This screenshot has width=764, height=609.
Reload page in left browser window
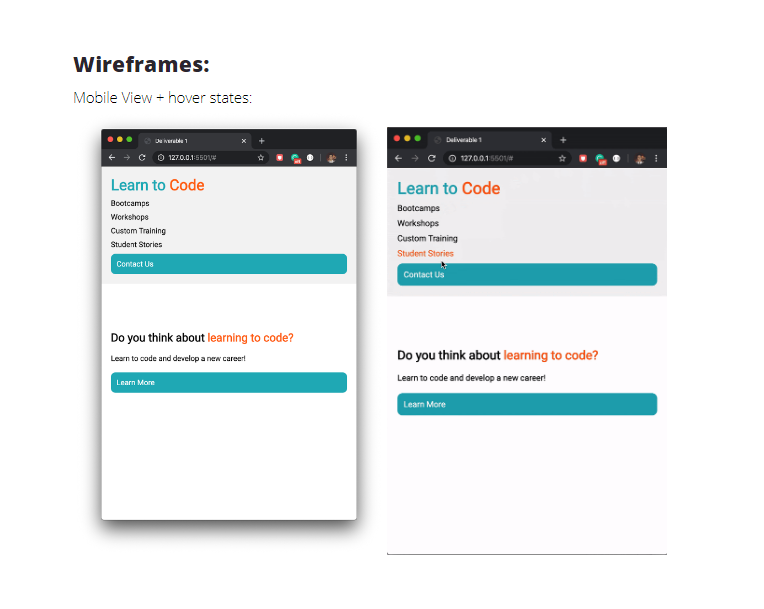point(142,157)
